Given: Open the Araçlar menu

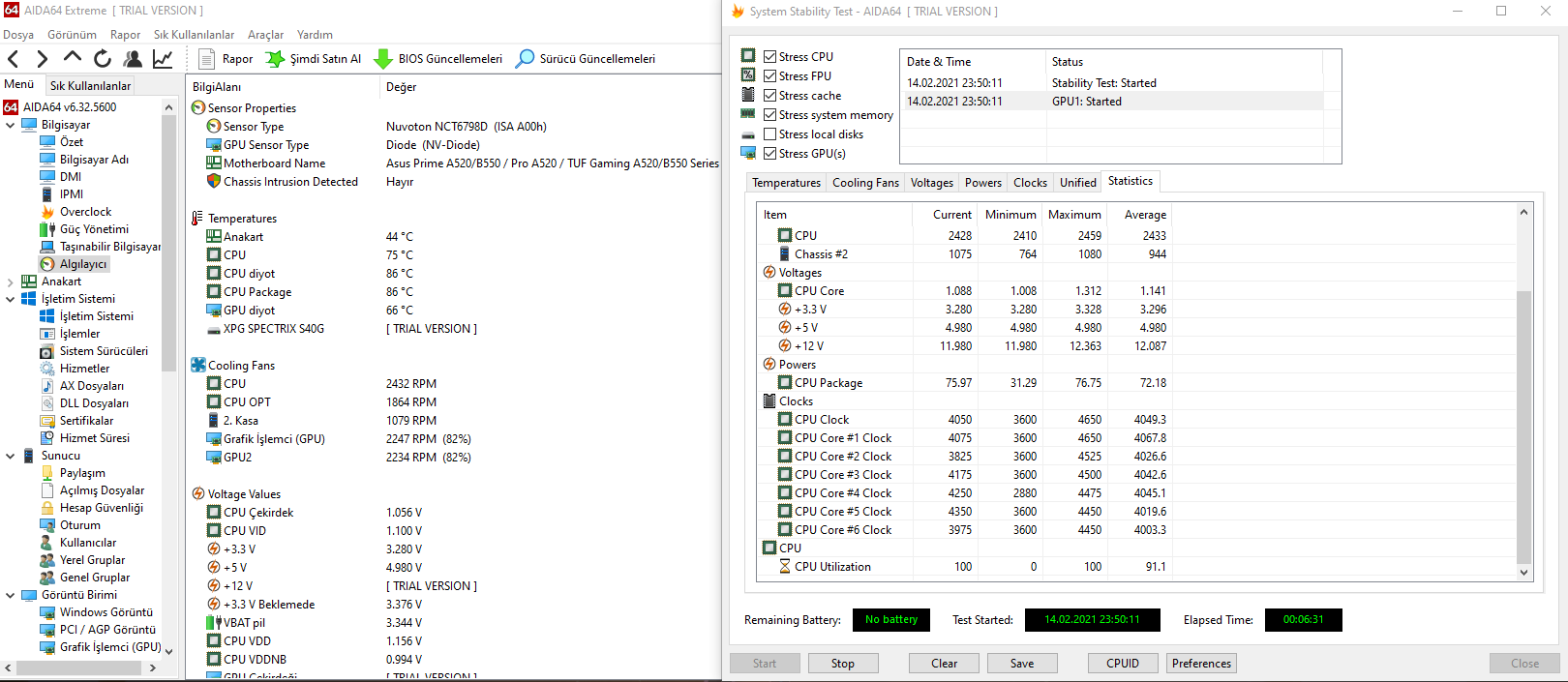Looking at the screenshot, I should [265, 34].
